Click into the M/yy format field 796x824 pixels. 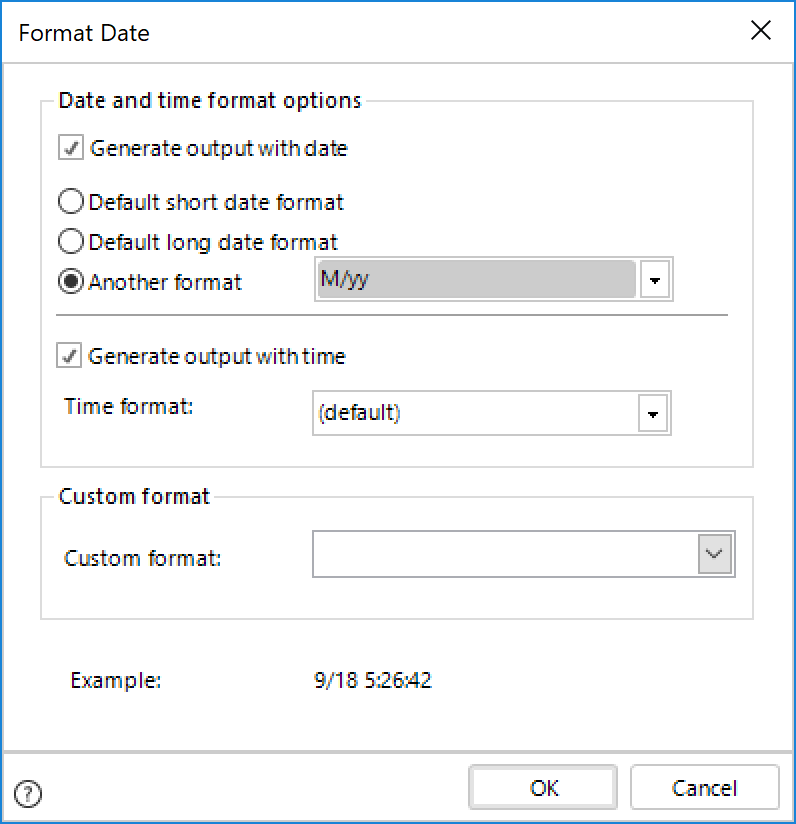click(x=477, y=280)
